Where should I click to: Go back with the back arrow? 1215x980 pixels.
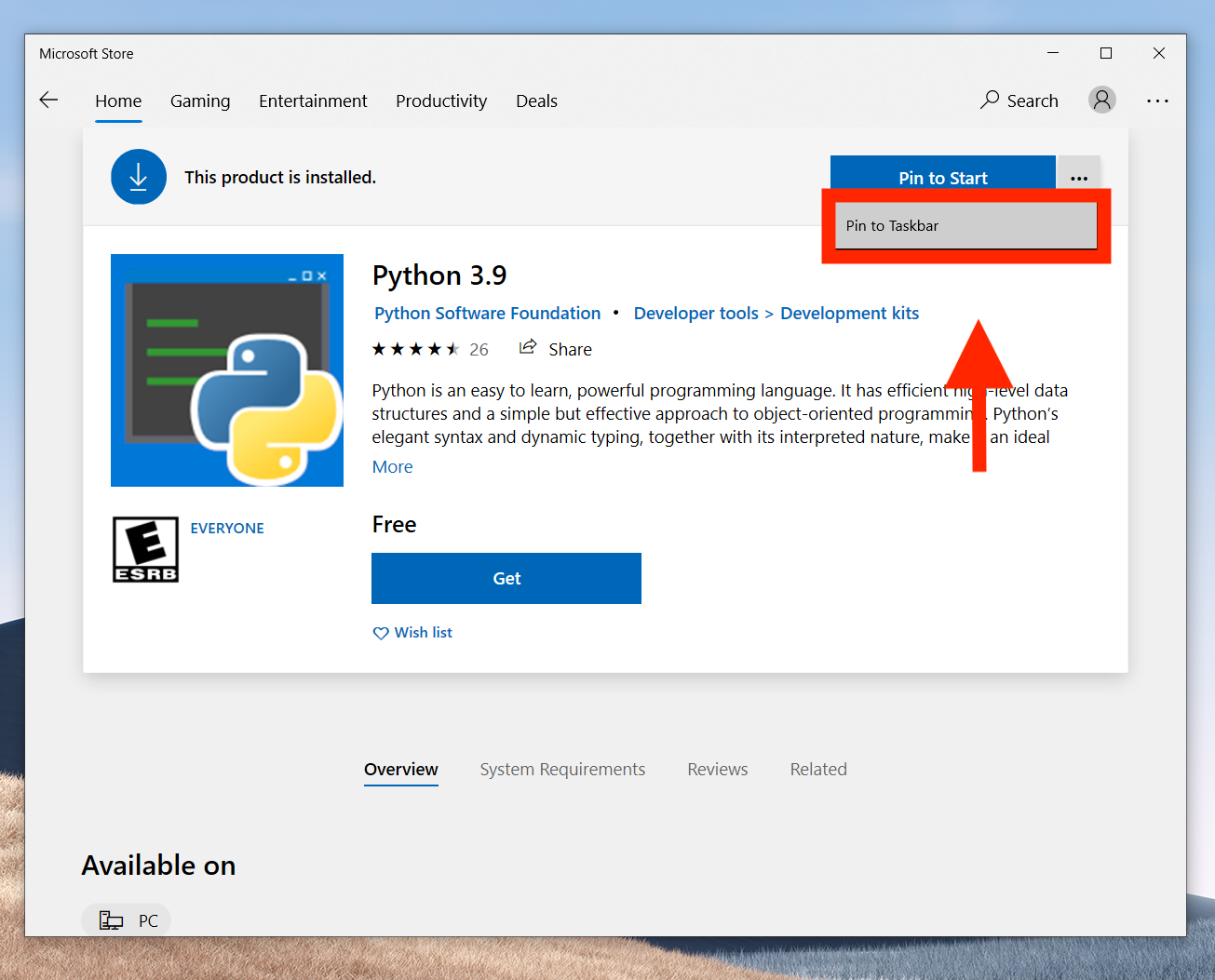point(48,101)
